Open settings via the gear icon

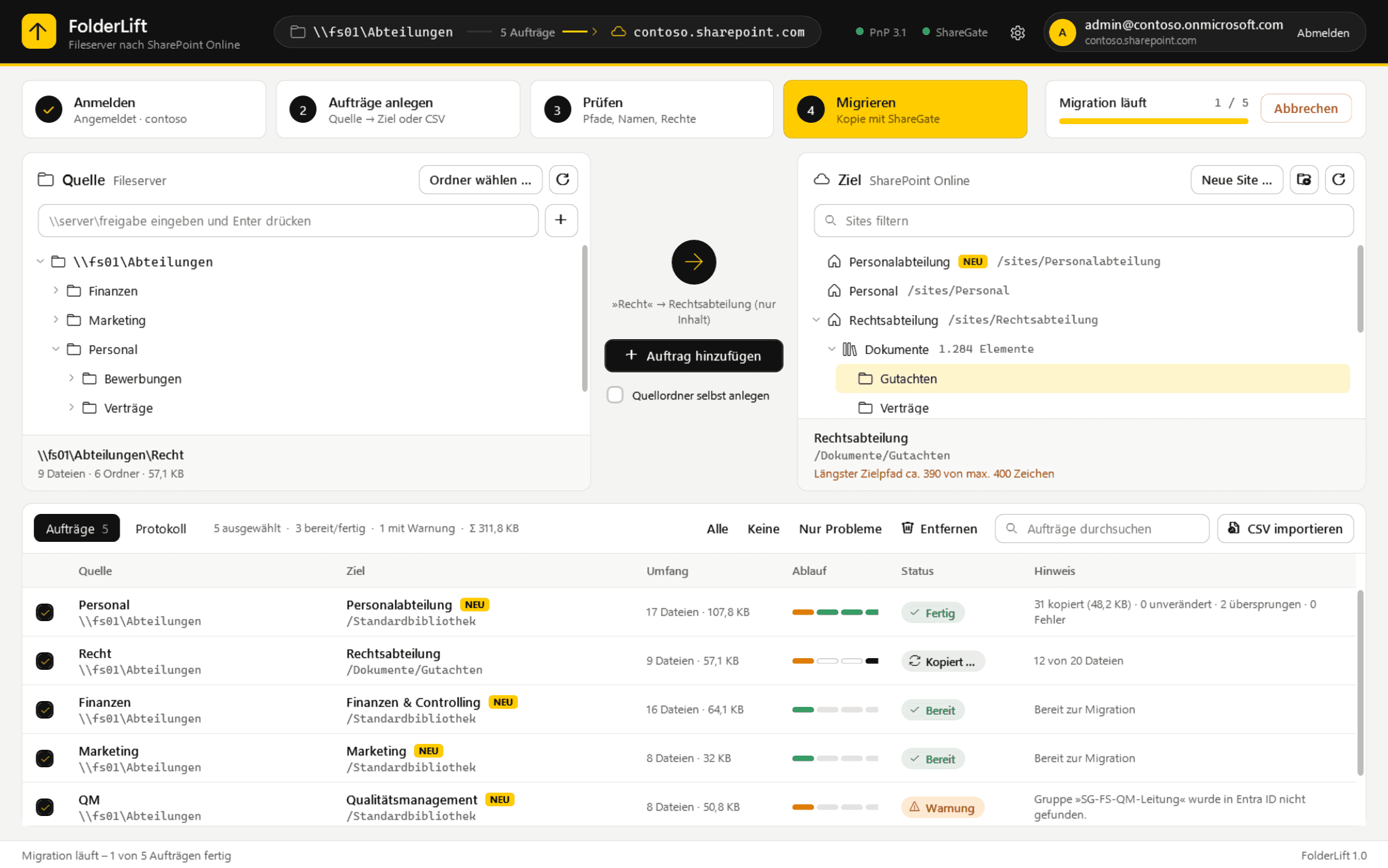1018,32
